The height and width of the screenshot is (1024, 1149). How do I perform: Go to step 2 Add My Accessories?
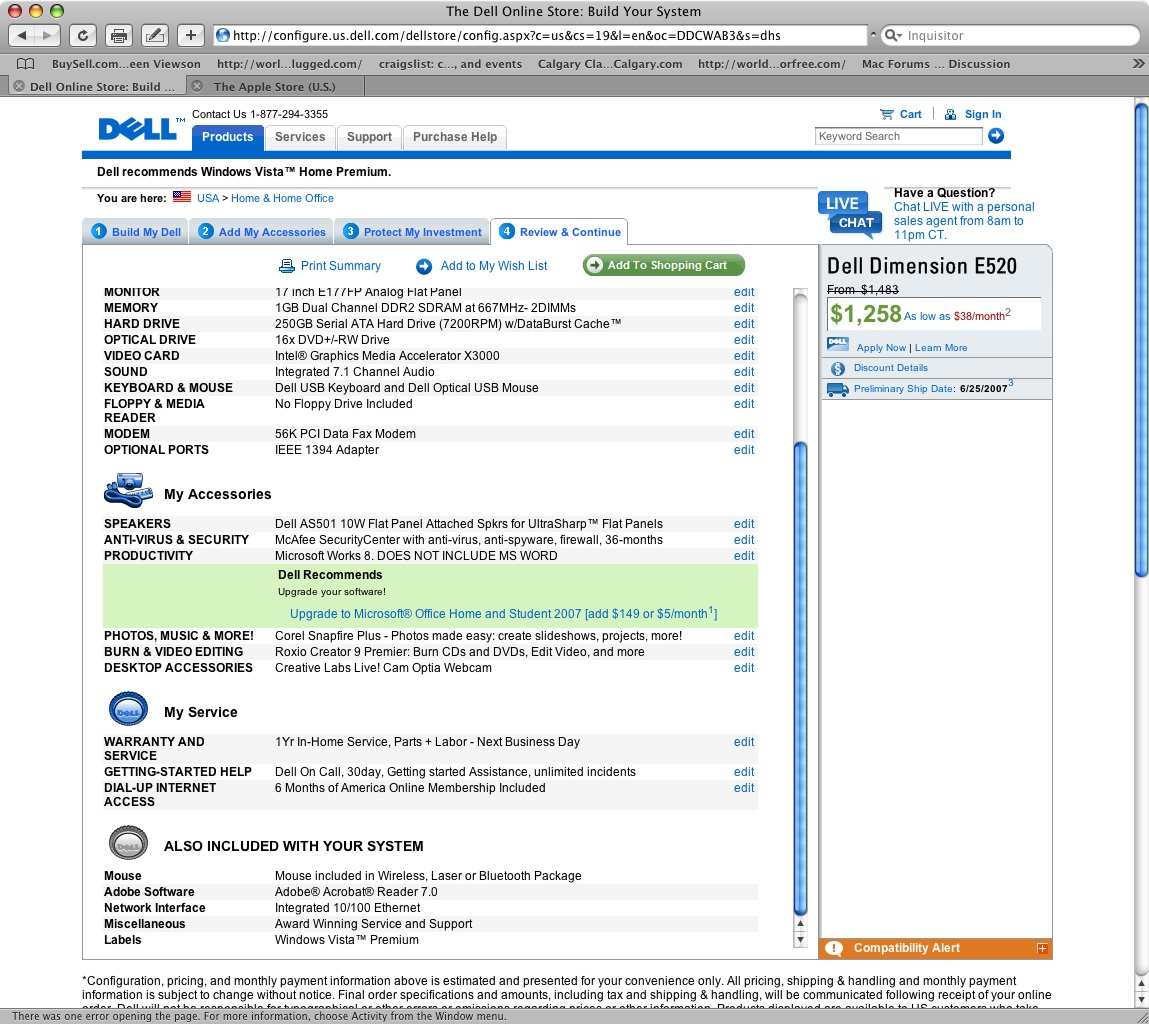coord(262,232)
